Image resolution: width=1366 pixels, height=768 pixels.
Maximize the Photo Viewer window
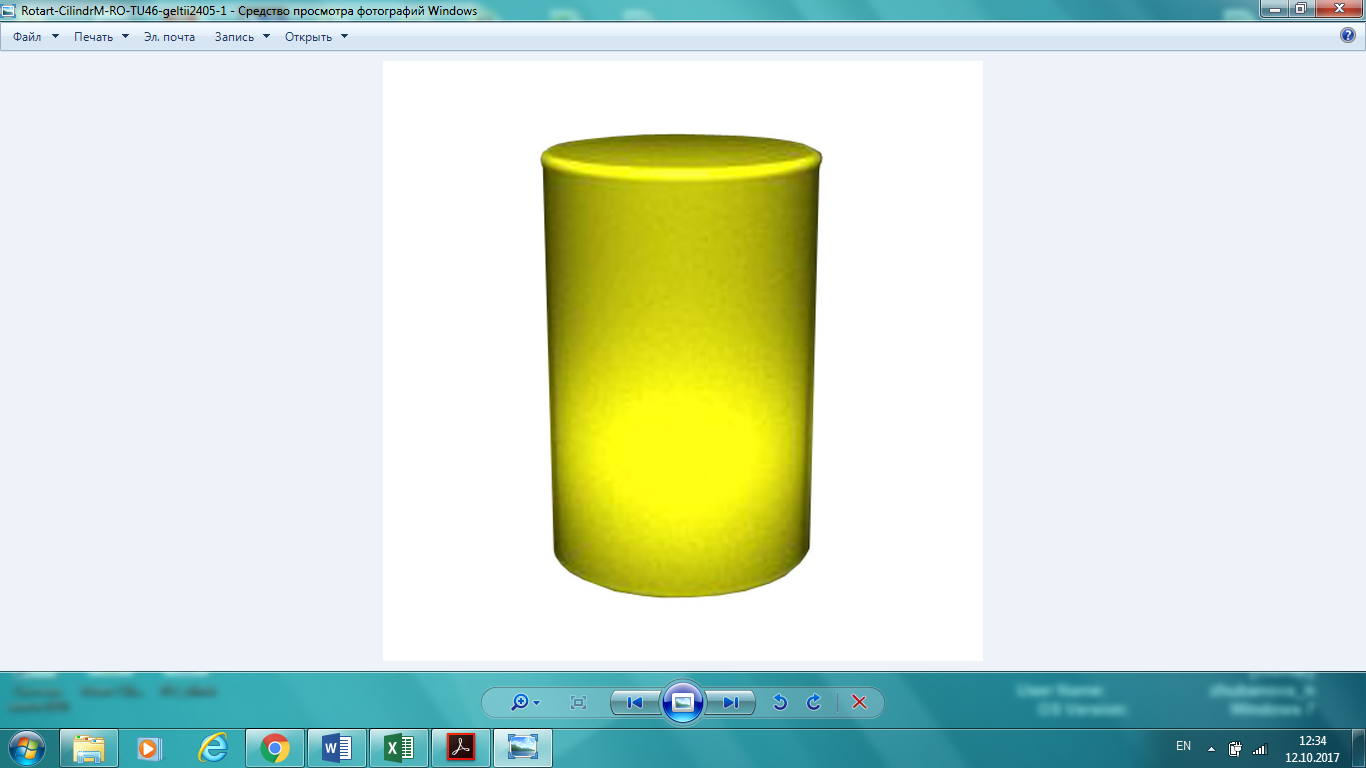pos(1300,9)
